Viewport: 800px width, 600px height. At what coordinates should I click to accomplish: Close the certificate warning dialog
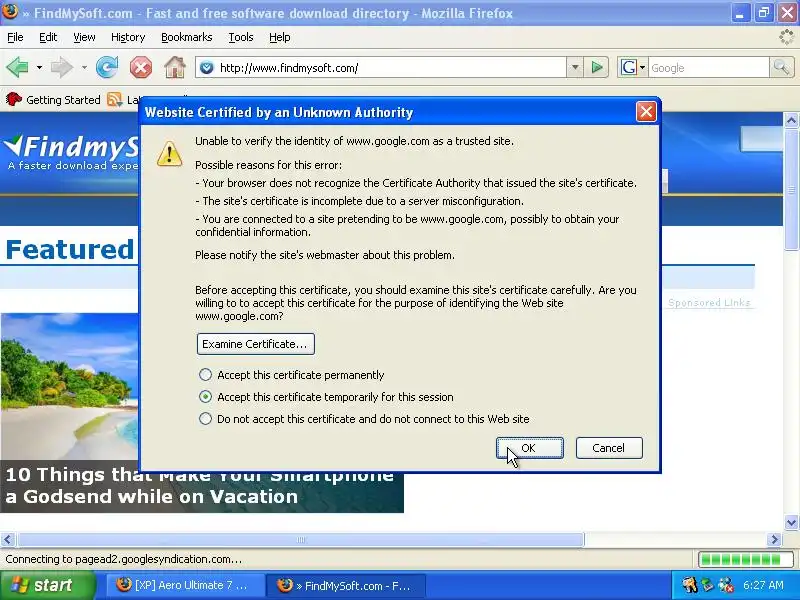(x=646, y=112)
